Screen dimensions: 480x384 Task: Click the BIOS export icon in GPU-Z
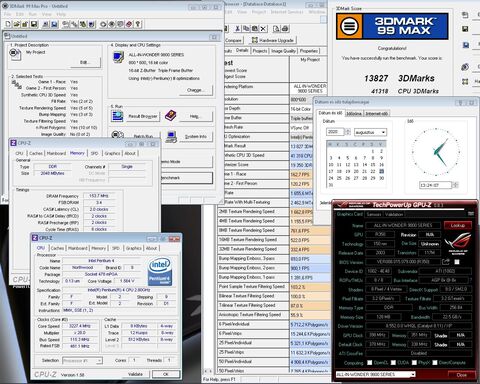tap(446, 262)
